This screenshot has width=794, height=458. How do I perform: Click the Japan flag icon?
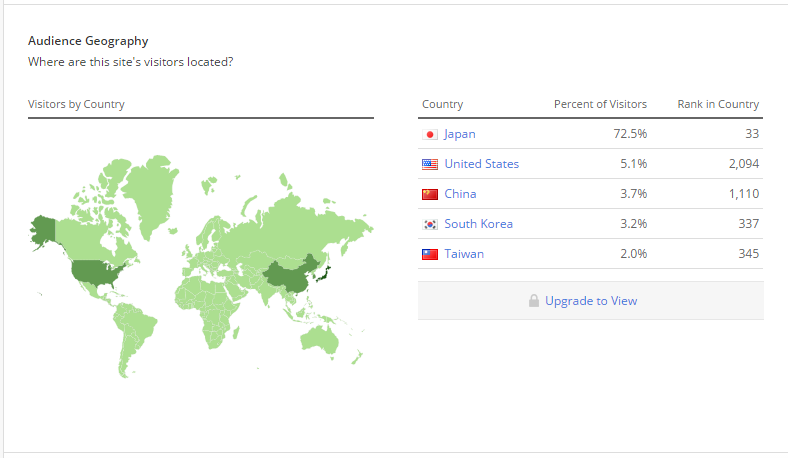[x=430, y=134]
